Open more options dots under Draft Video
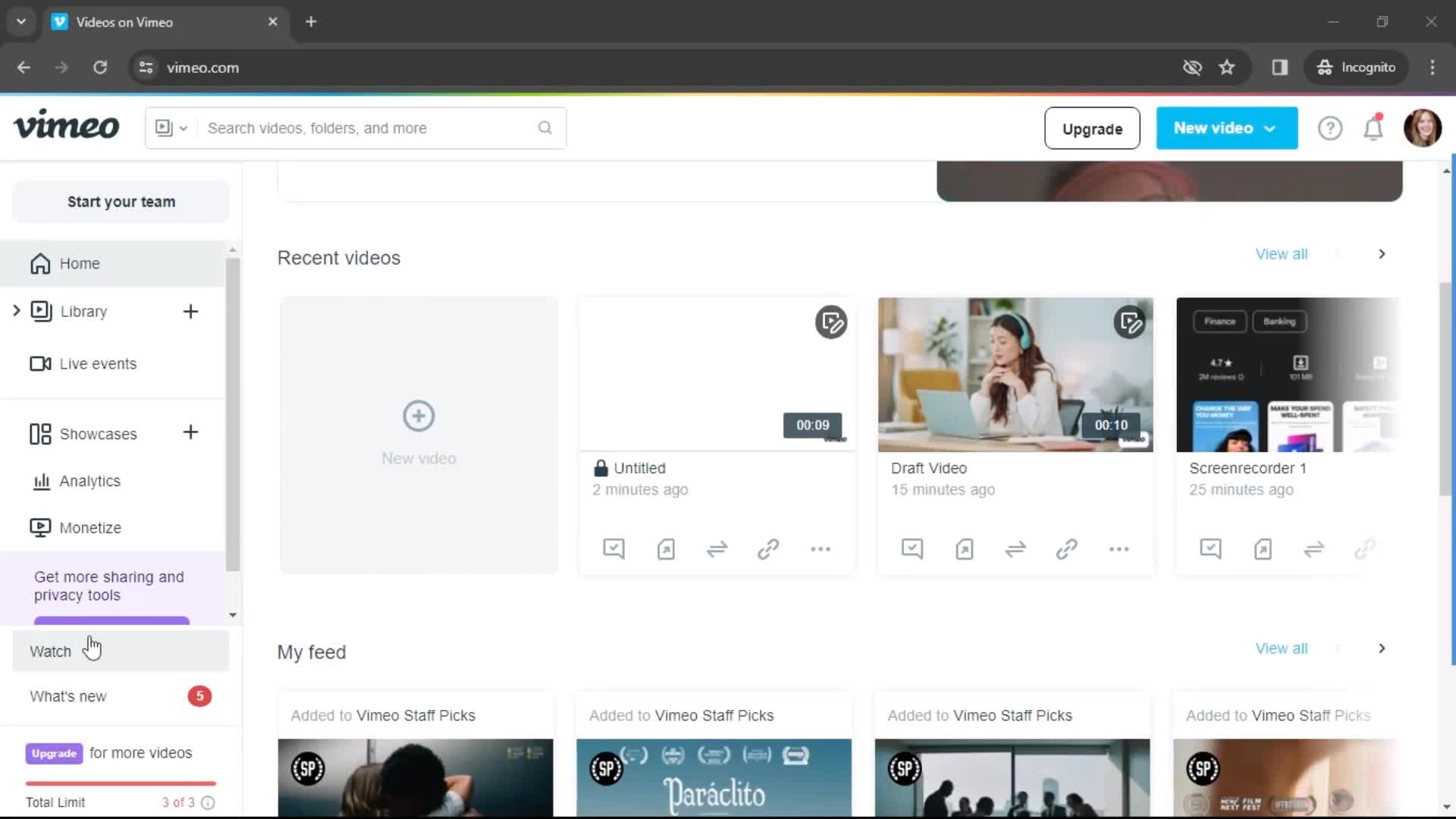This screenshot has width=1456, height=819. (1119, 548)
